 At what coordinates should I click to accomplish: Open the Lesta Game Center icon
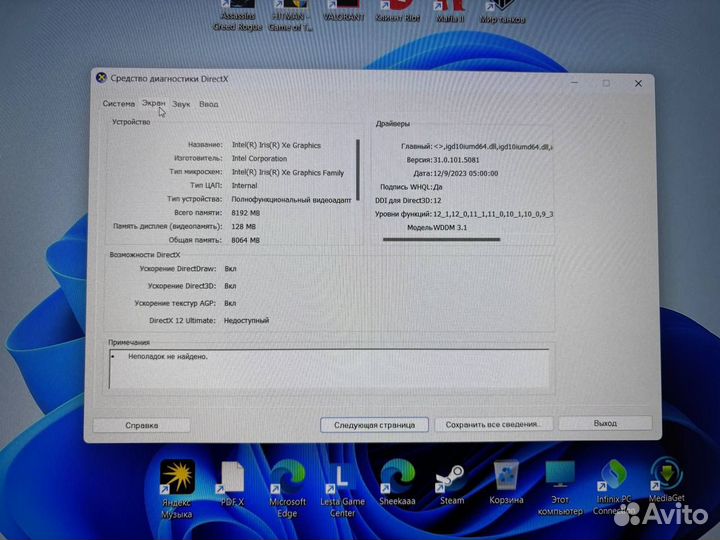(342, 475)
